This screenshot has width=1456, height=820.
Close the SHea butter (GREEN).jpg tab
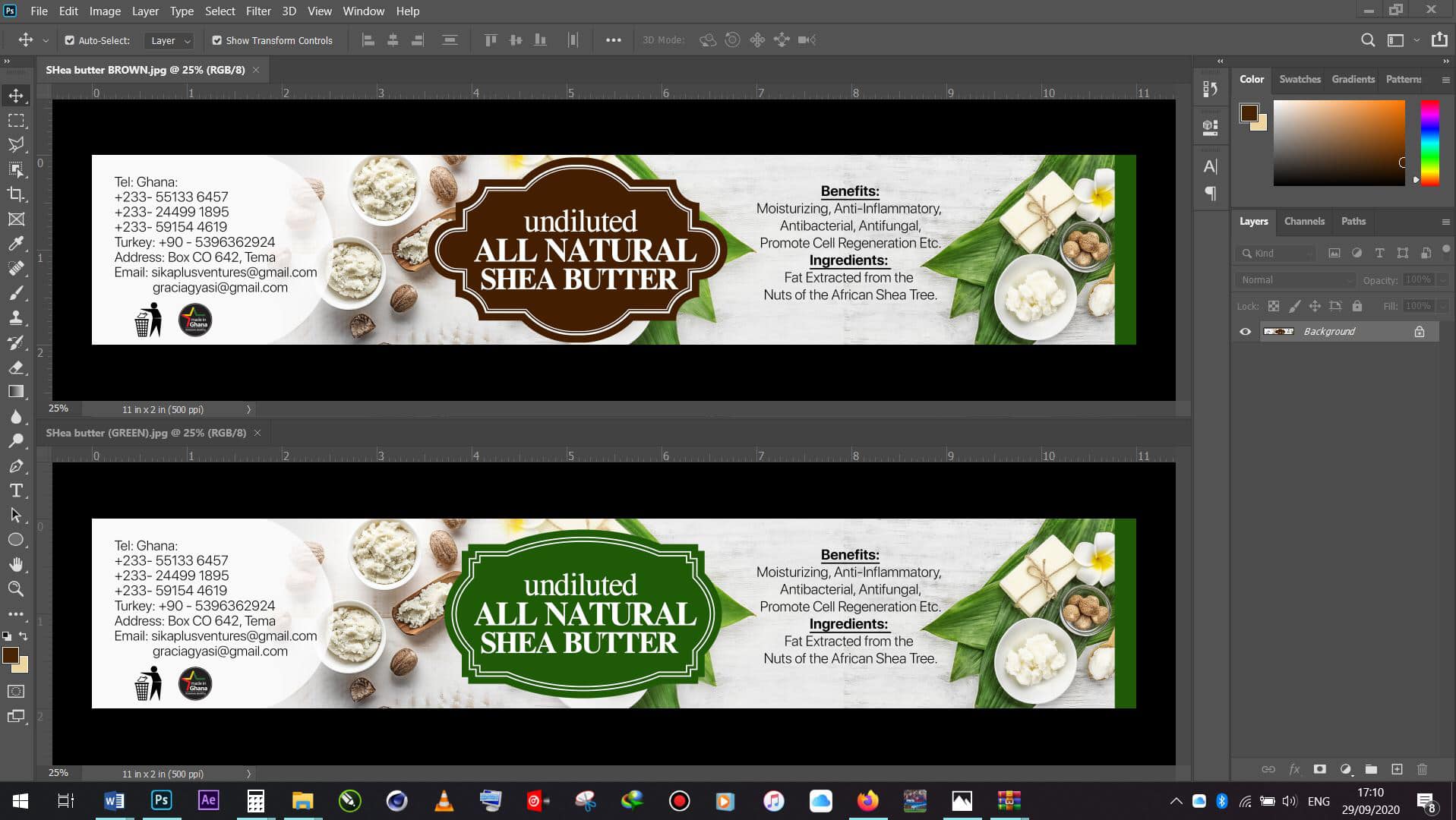[257, 433]
